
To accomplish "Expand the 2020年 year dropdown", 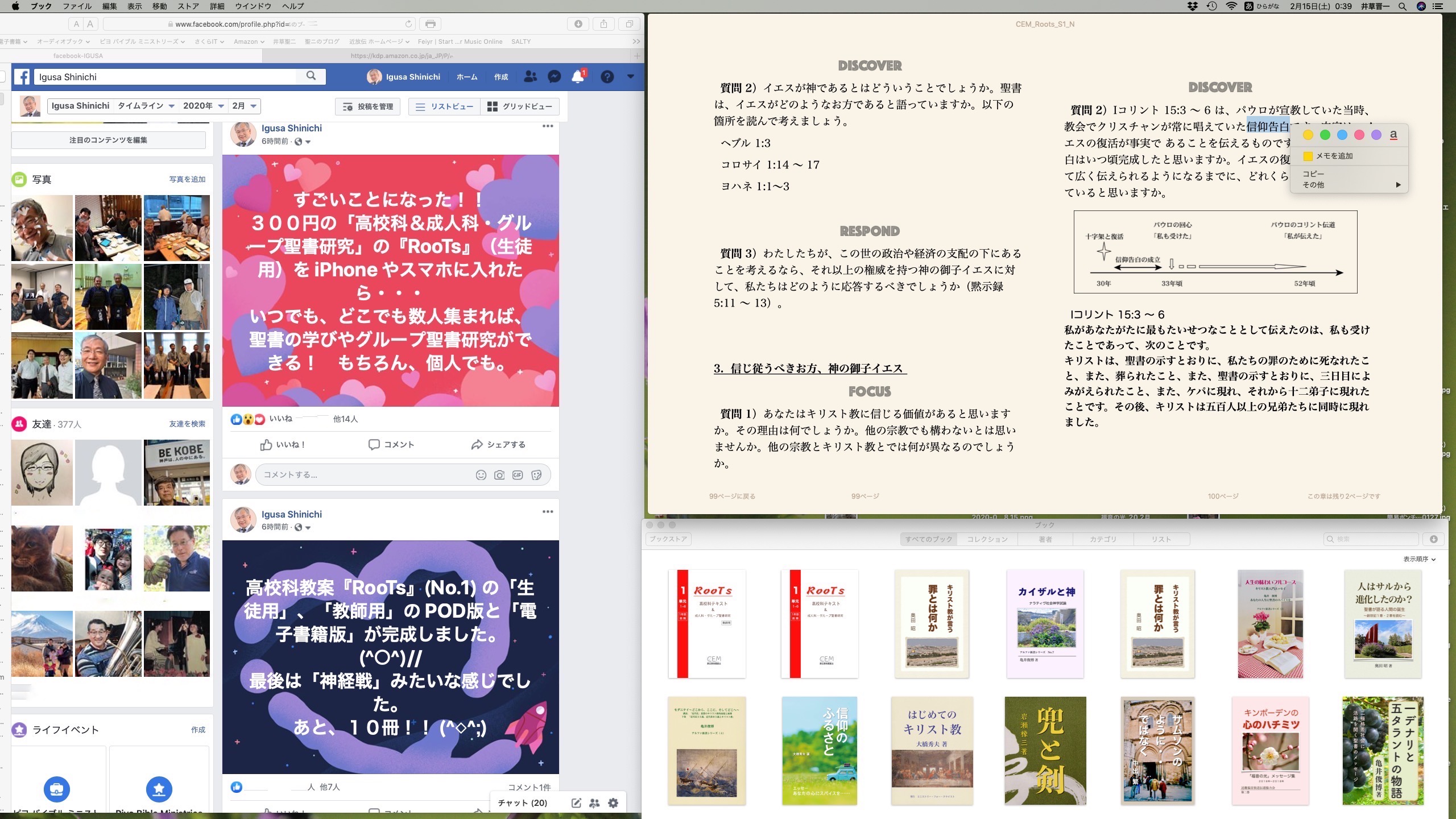I will [x=203, y=106].
